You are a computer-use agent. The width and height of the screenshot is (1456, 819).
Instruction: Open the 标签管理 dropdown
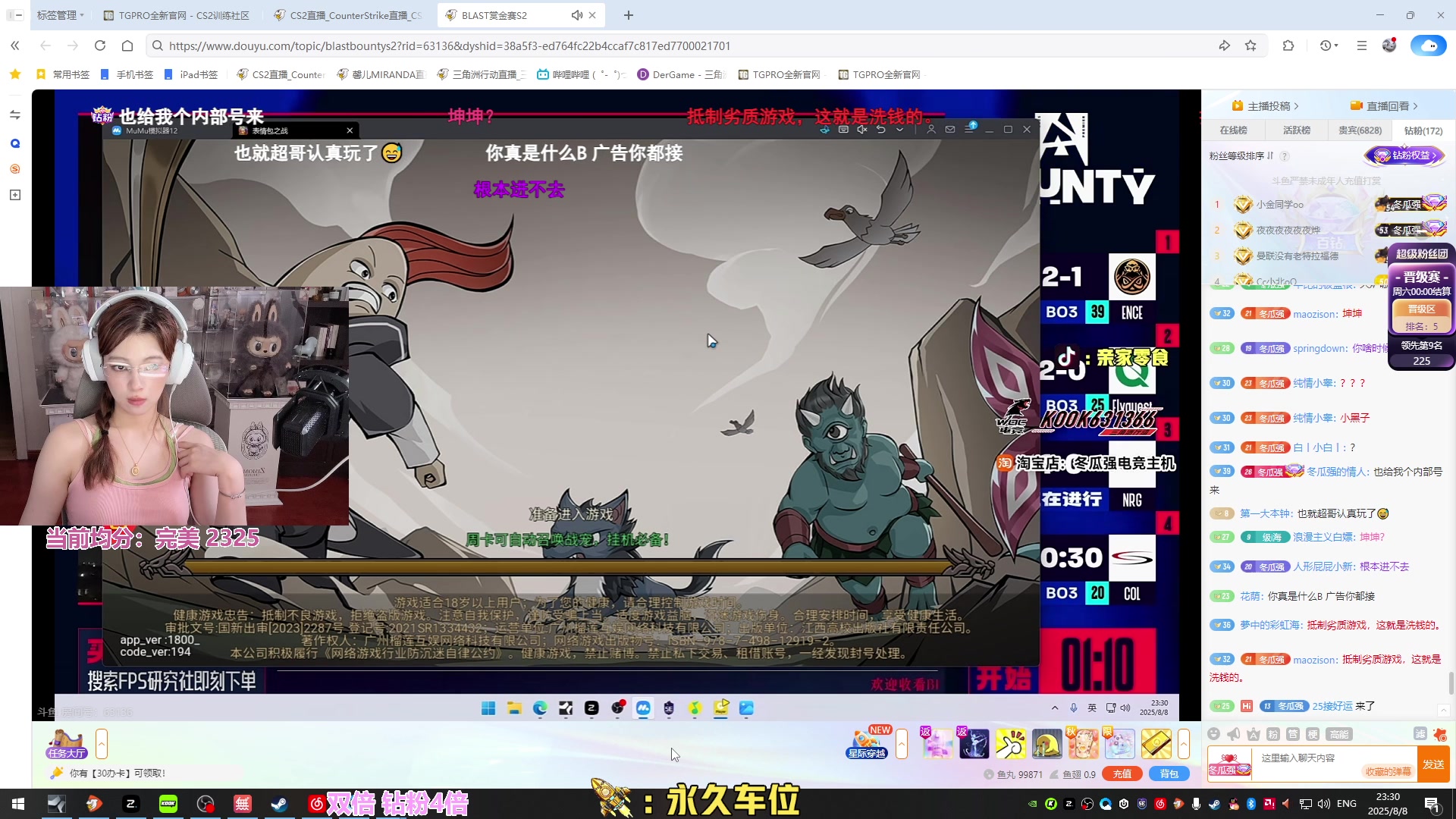[61, 15]
